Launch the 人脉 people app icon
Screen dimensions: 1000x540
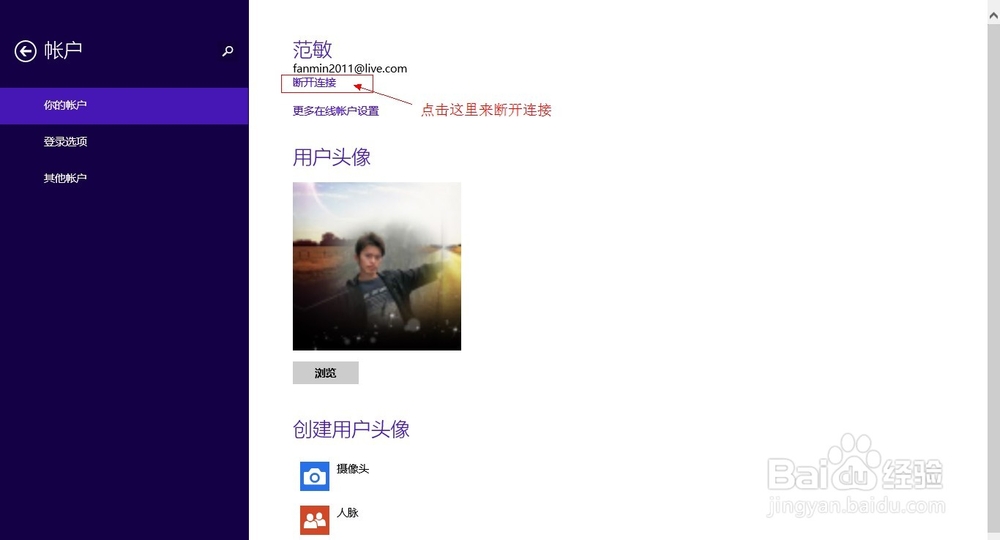coord(314,520)
